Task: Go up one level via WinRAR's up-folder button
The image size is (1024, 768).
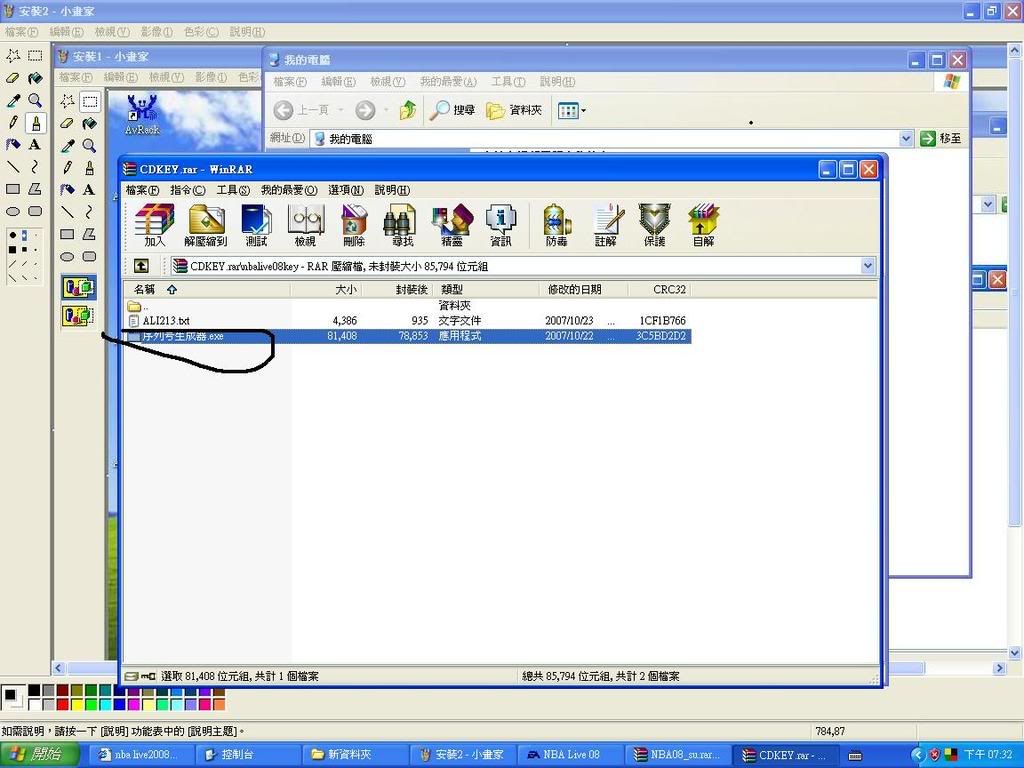Action: 141,266
